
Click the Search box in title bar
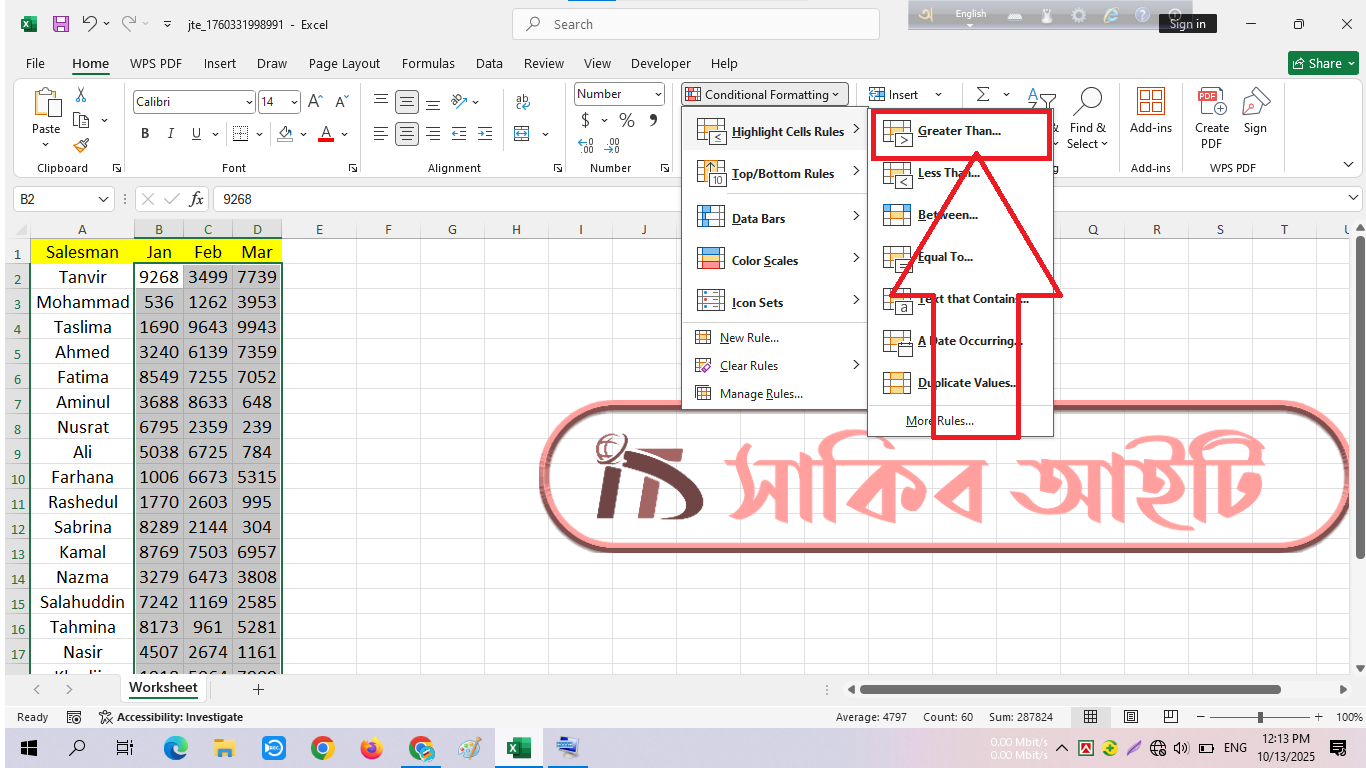click(695, 24)
